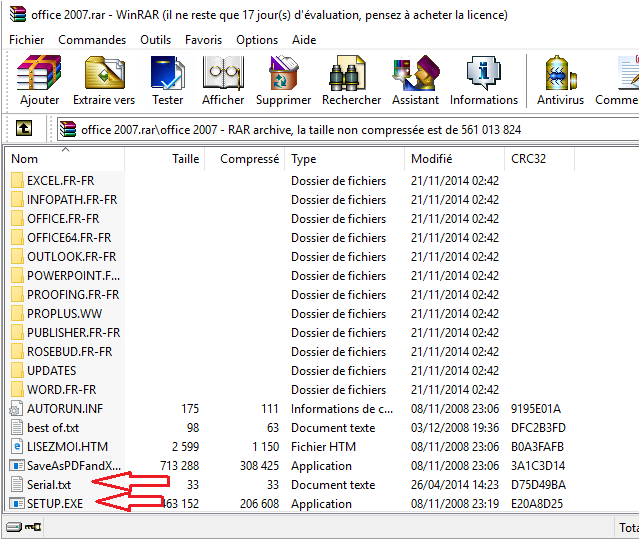Launch the Antivirus scan icon
The width and height of the screenshot is (640, 540).
[x=560, y=73]
